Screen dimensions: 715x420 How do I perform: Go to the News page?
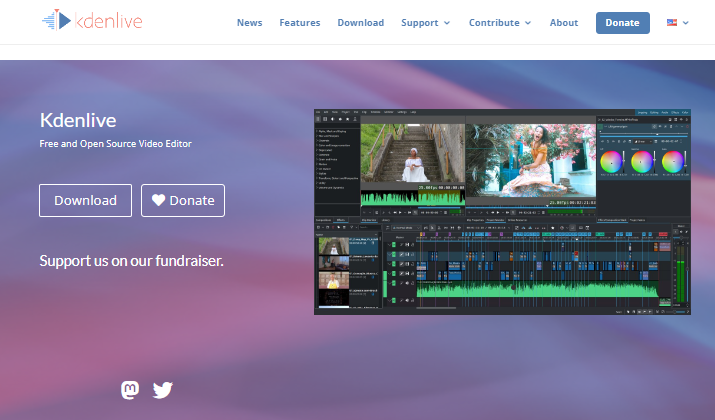pyautogui.click(x=249, y=23)
